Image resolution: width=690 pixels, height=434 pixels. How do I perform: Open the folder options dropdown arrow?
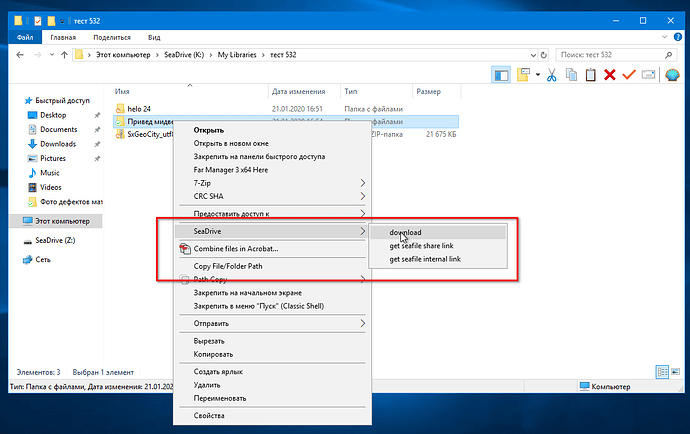tap(538, 75)
